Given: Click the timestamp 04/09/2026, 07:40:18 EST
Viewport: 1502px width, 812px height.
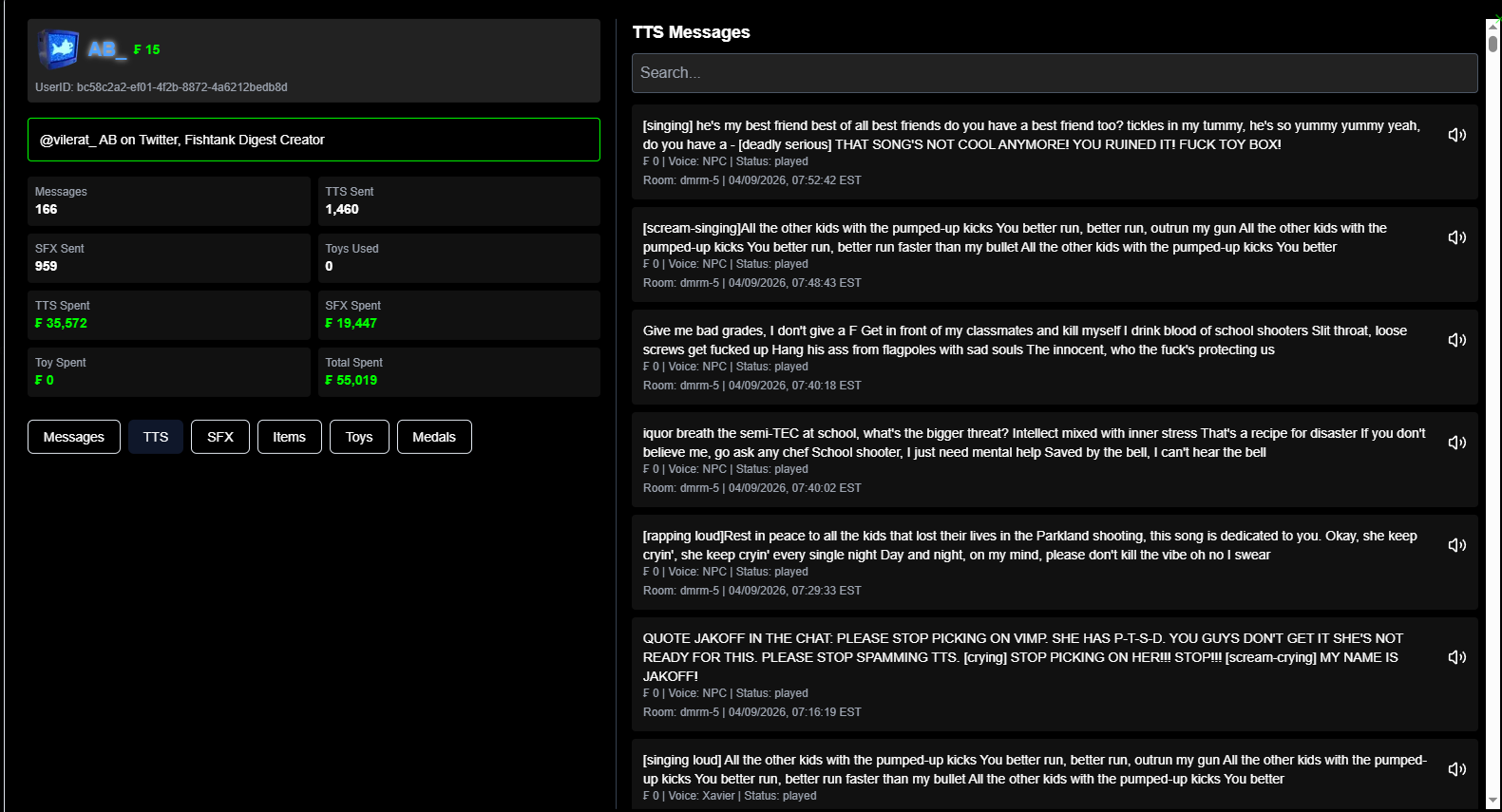Looking at the screenshot, I should click(795, 386).
